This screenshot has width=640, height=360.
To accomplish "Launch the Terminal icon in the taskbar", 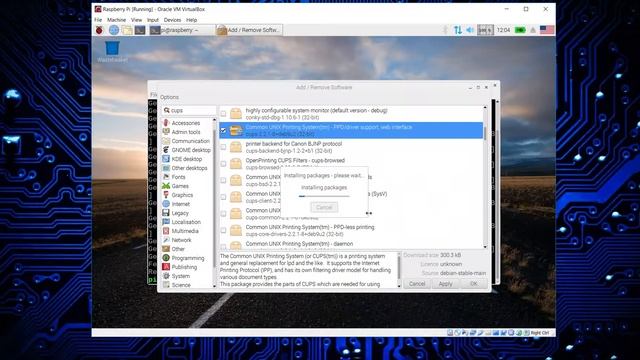I will [x=140, y=30].
